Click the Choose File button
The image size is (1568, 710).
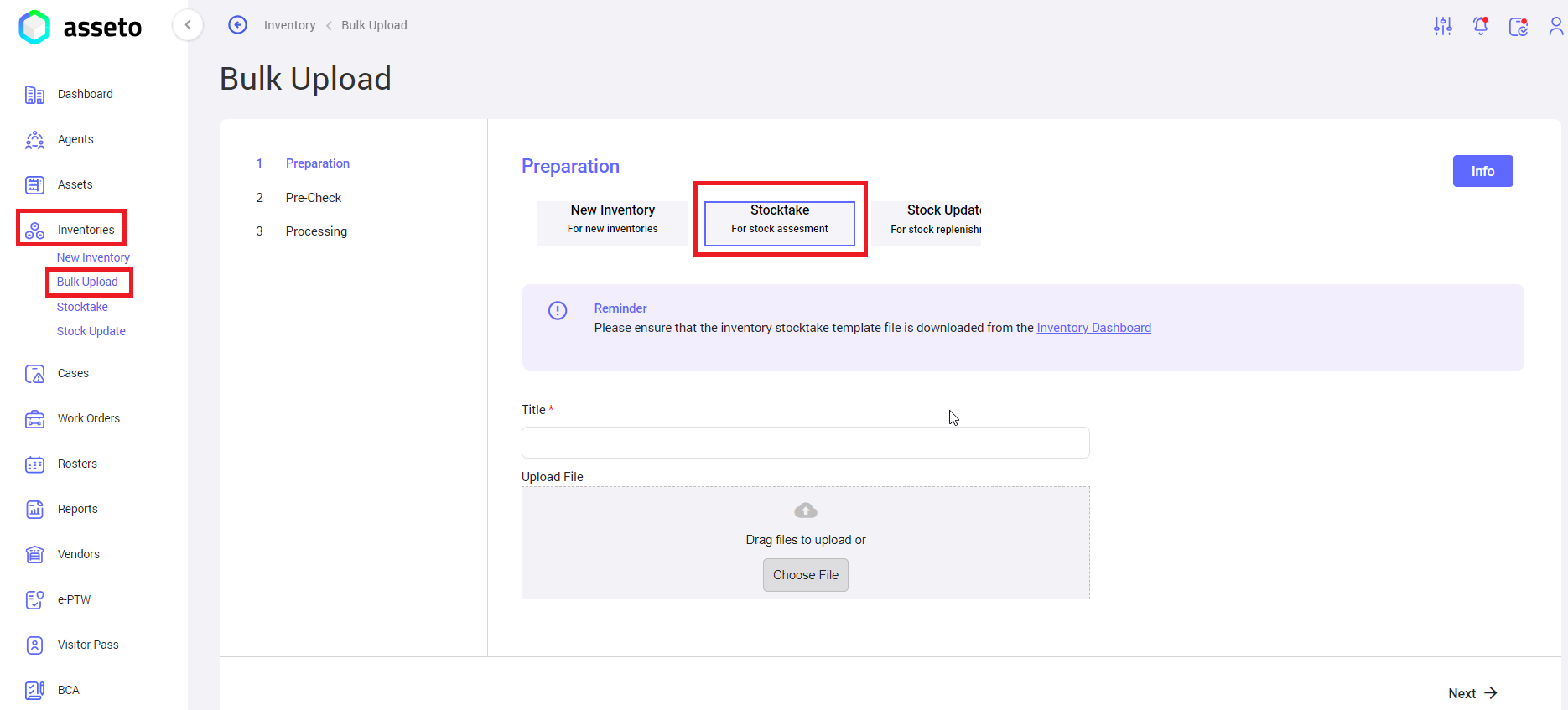point(806,575)
